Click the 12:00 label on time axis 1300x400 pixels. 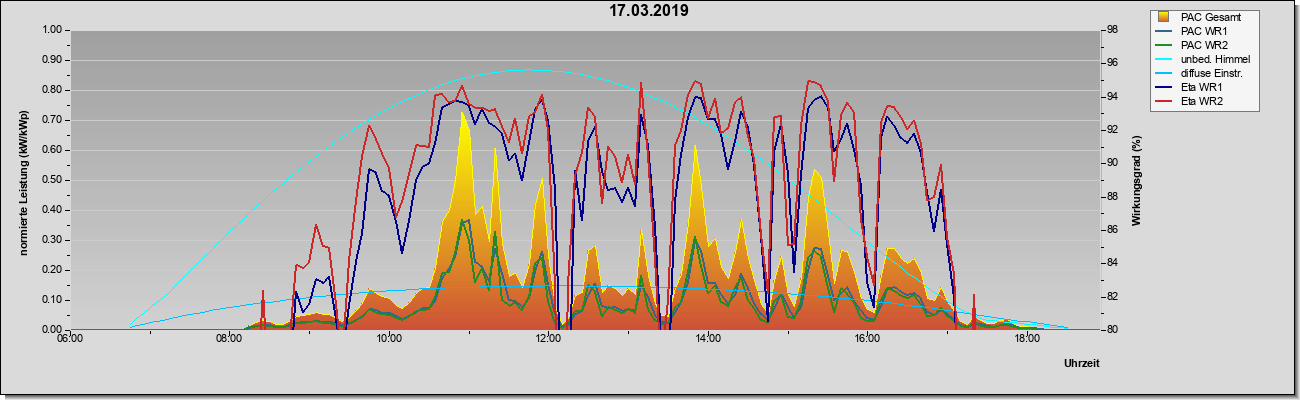pos(547,340)
